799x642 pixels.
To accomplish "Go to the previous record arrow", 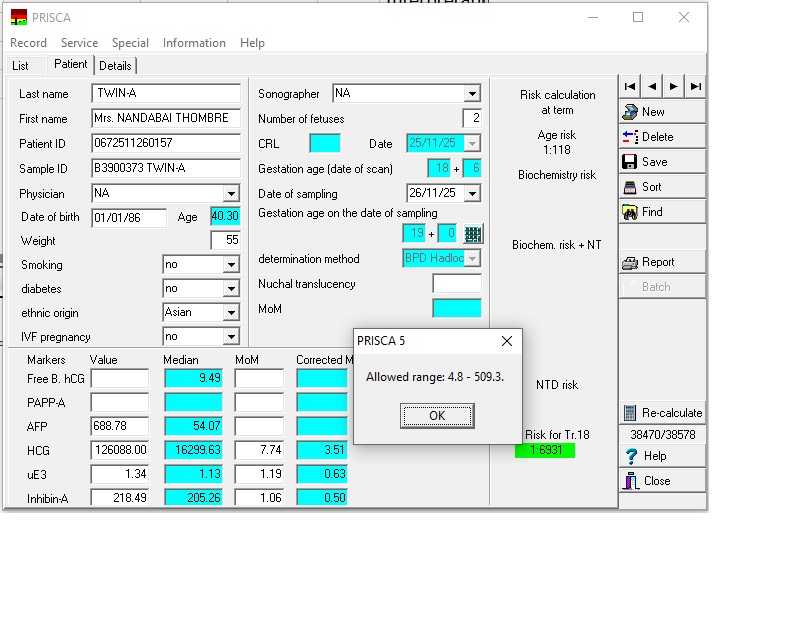I will [x=652, y=87].
